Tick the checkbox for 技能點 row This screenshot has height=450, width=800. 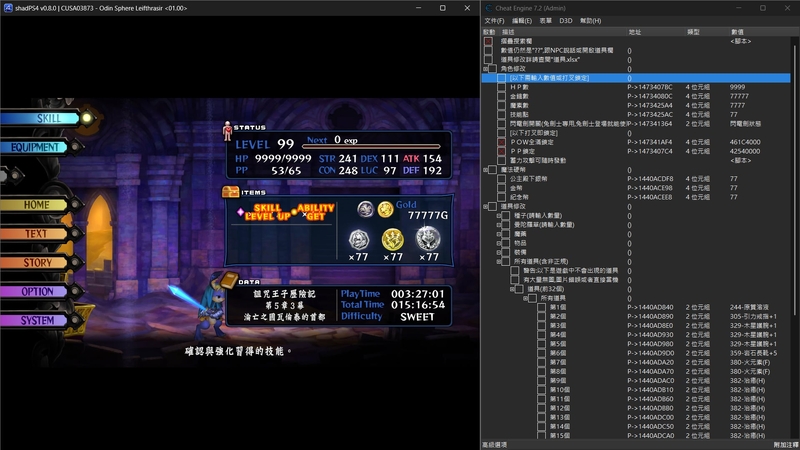click(x=502, y=115)
